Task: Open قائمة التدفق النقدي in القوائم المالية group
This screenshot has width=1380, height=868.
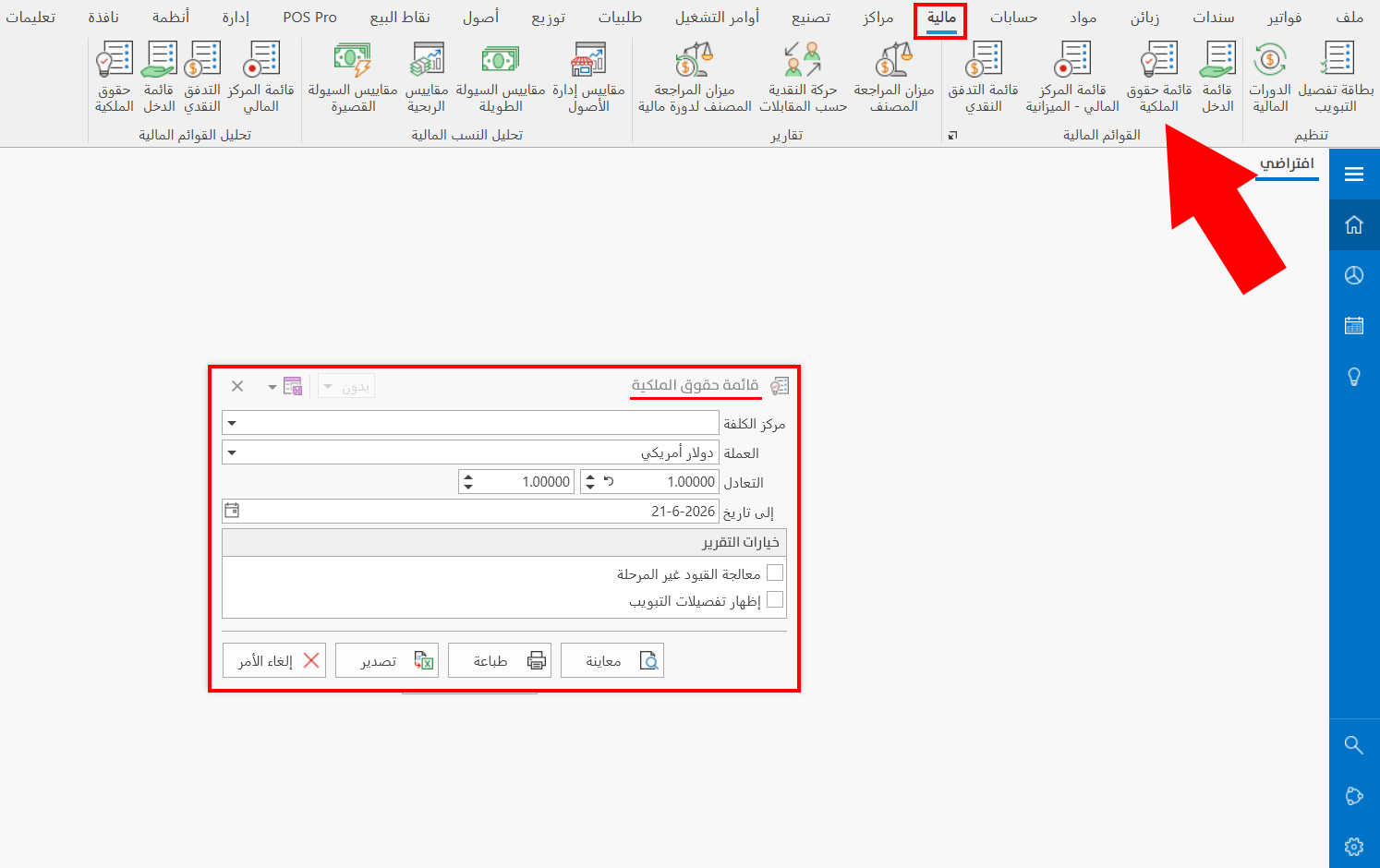Action: coord(984,78)
